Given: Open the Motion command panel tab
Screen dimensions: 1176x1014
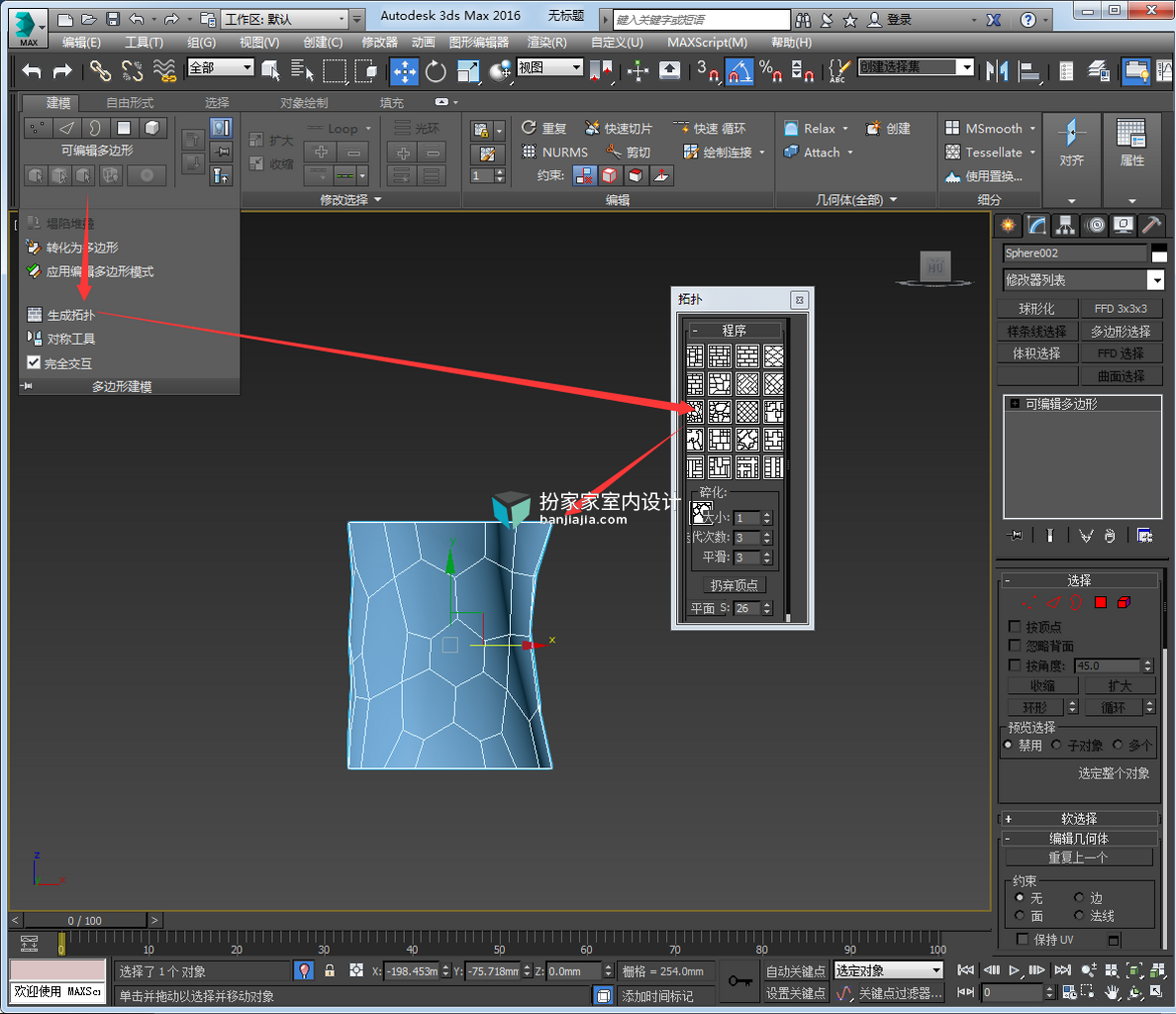Looking at the screenshot, I should tap(1095, 225).
